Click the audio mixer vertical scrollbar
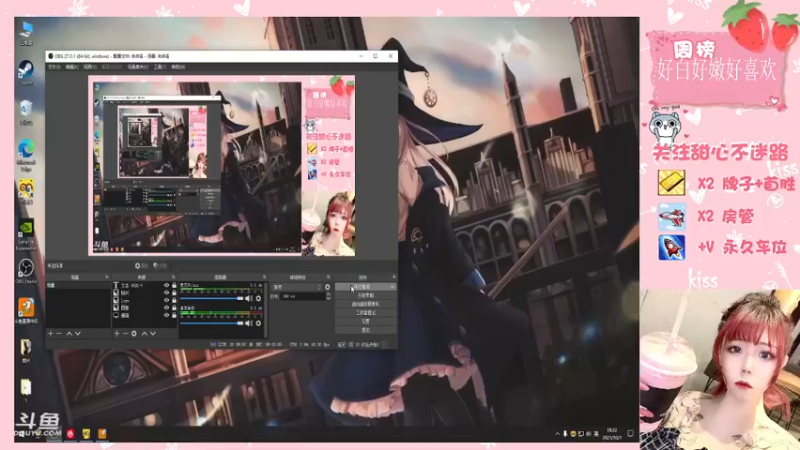800x450 pixels. click(265, 309)
